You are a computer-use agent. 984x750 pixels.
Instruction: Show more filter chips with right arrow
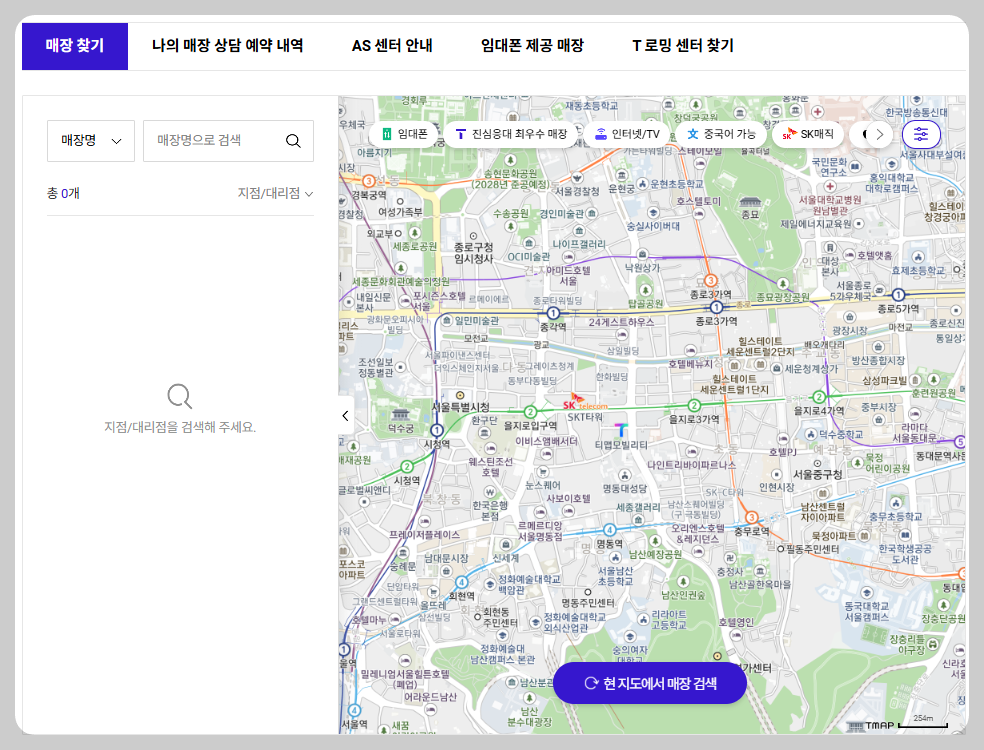pos(879,134)
